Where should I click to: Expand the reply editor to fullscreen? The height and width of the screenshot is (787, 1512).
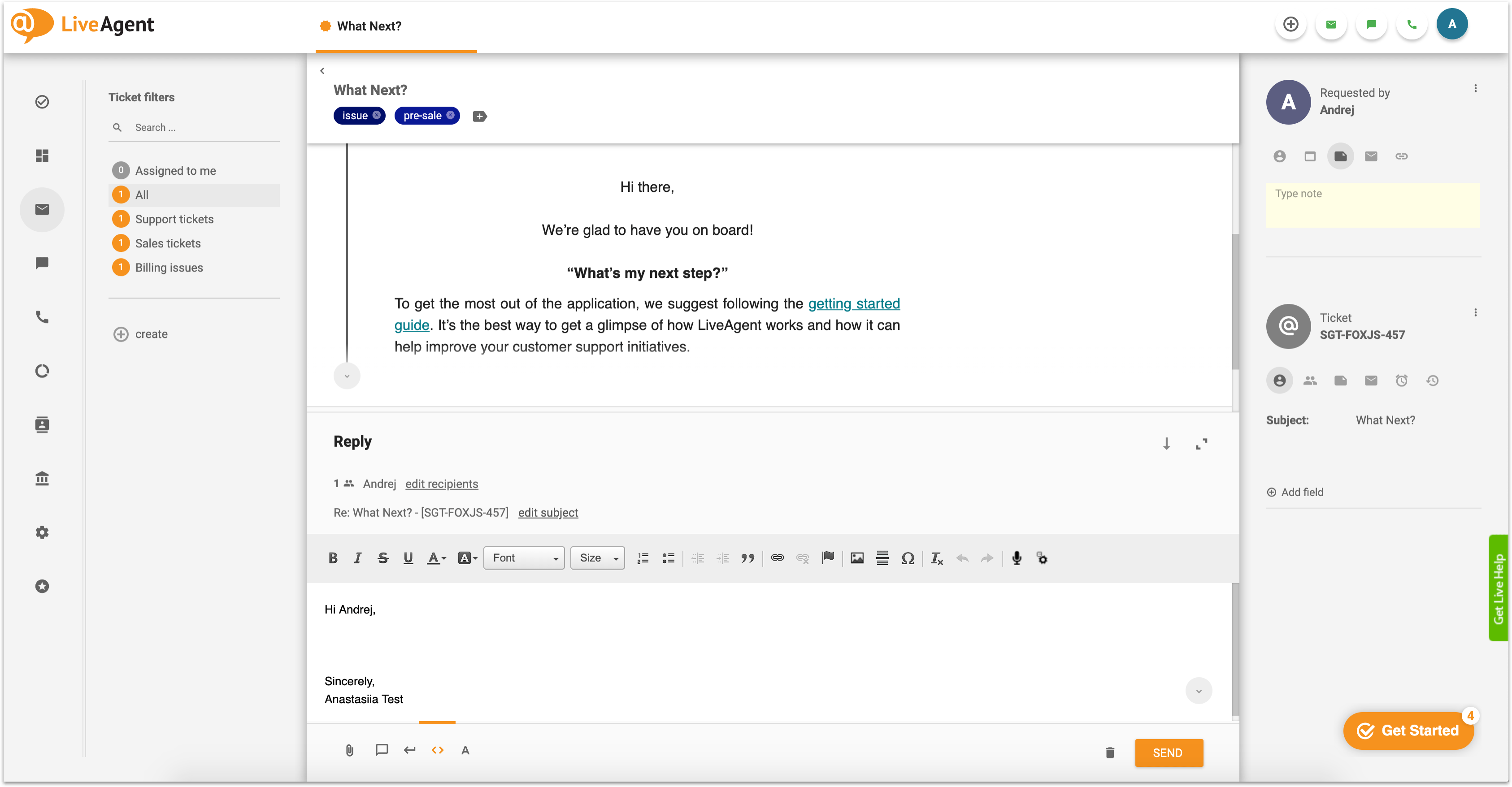coord(1202,444)
